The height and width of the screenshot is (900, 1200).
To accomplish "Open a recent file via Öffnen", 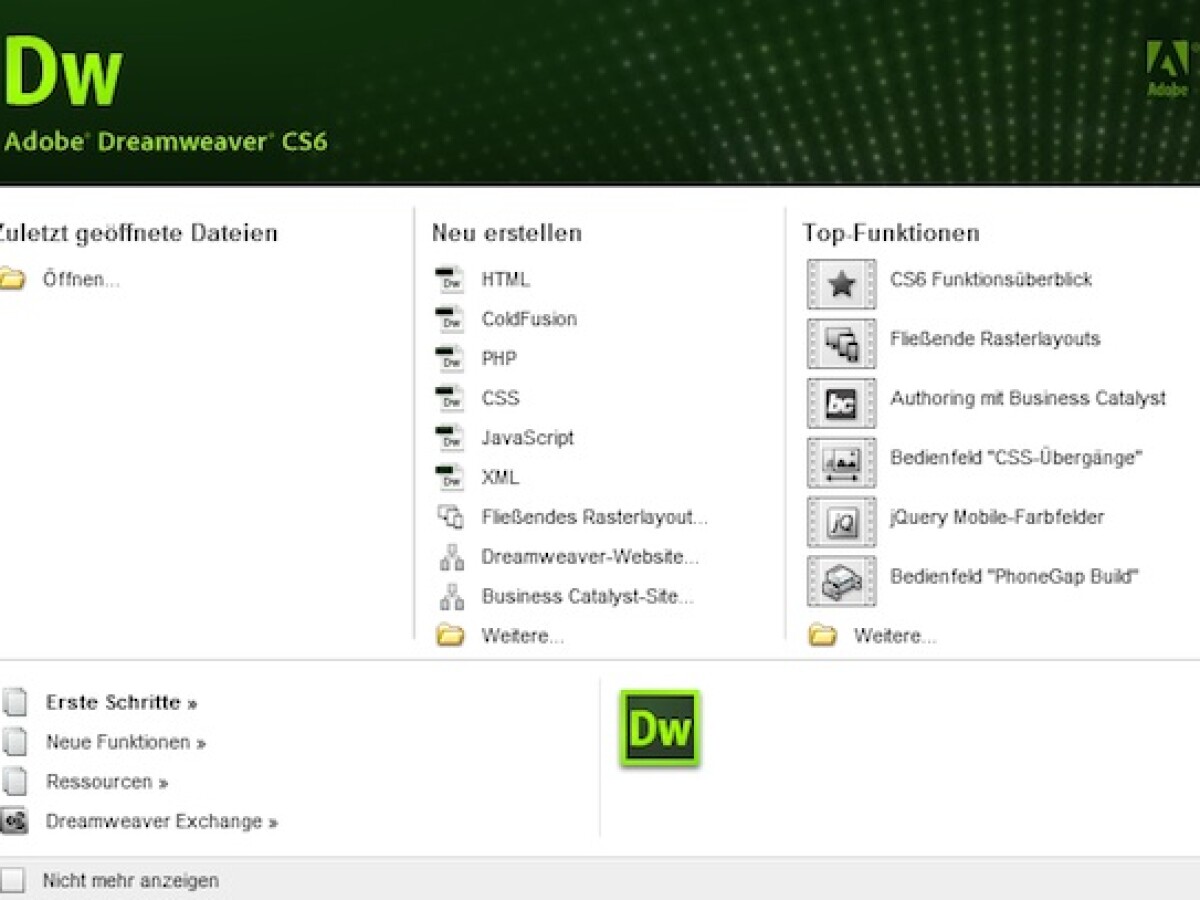I will (x=80, y=278).
